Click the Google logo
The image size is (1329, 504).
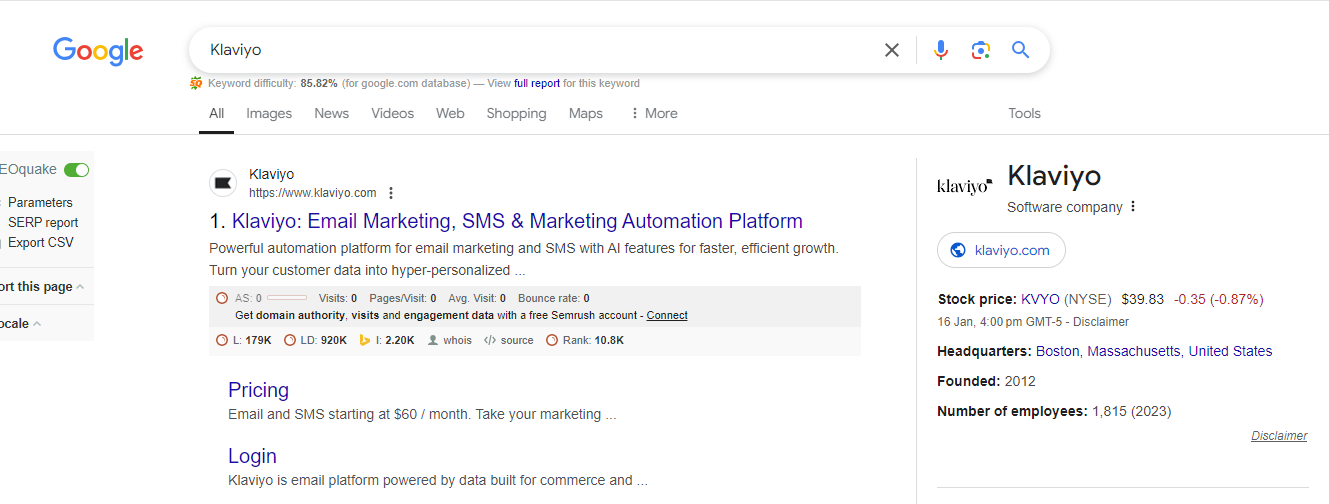coord(98,50)
